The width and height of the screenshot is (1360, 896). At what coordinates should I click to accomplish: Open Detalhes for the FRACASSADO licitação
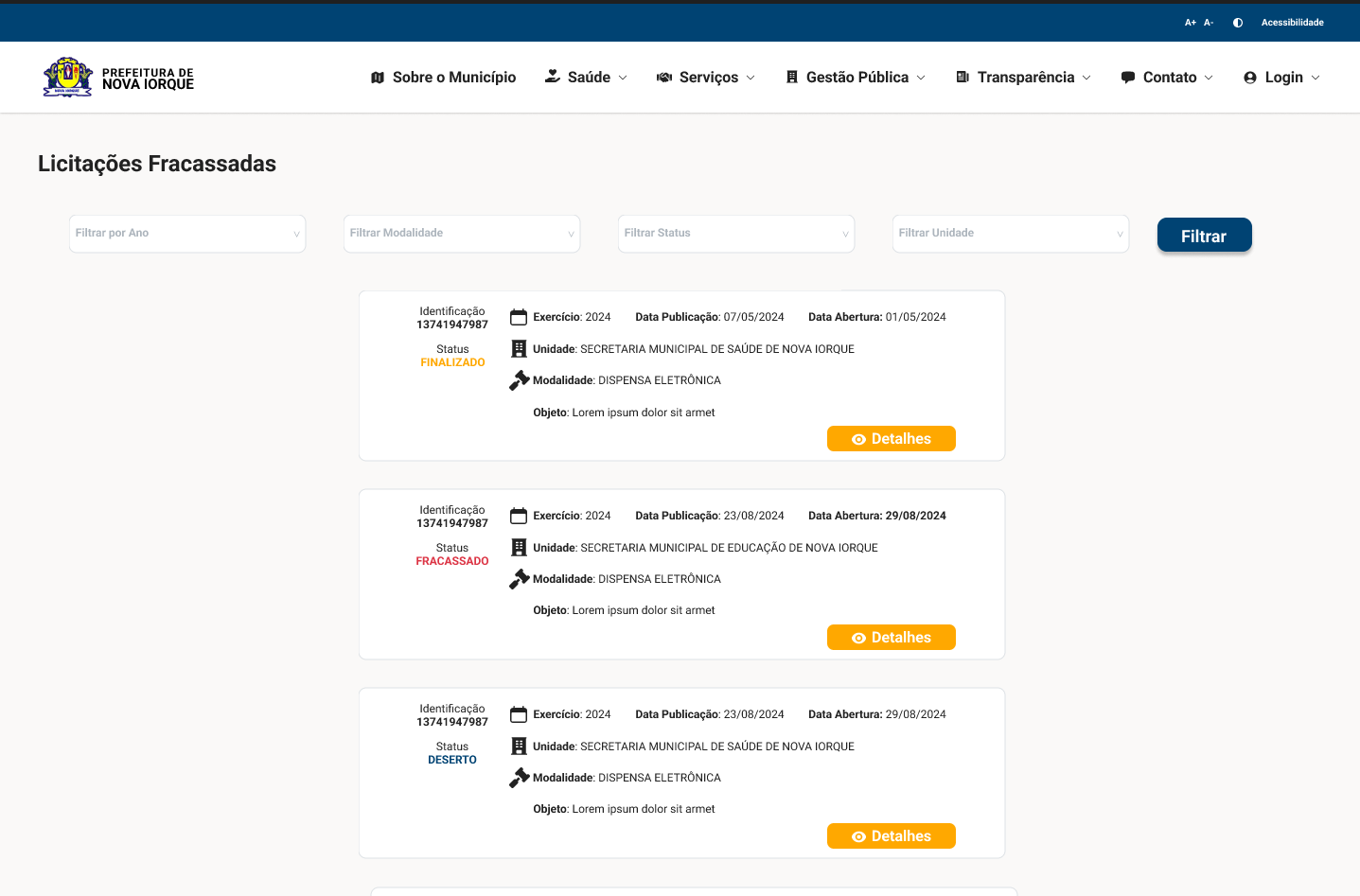tap(892, 638)
